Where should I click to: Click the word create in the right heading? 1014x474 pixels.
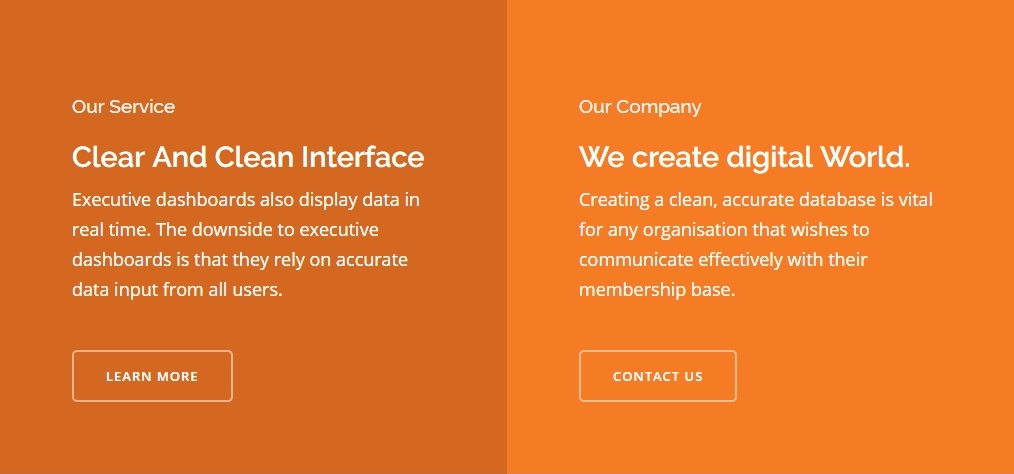(675, 157)
